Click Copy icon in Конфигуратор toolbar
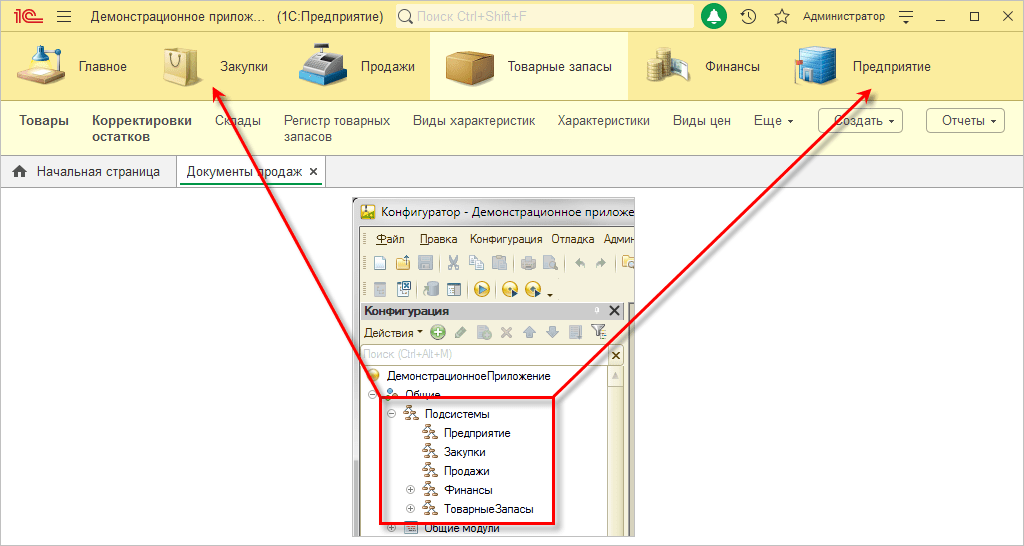 point(476,263)
